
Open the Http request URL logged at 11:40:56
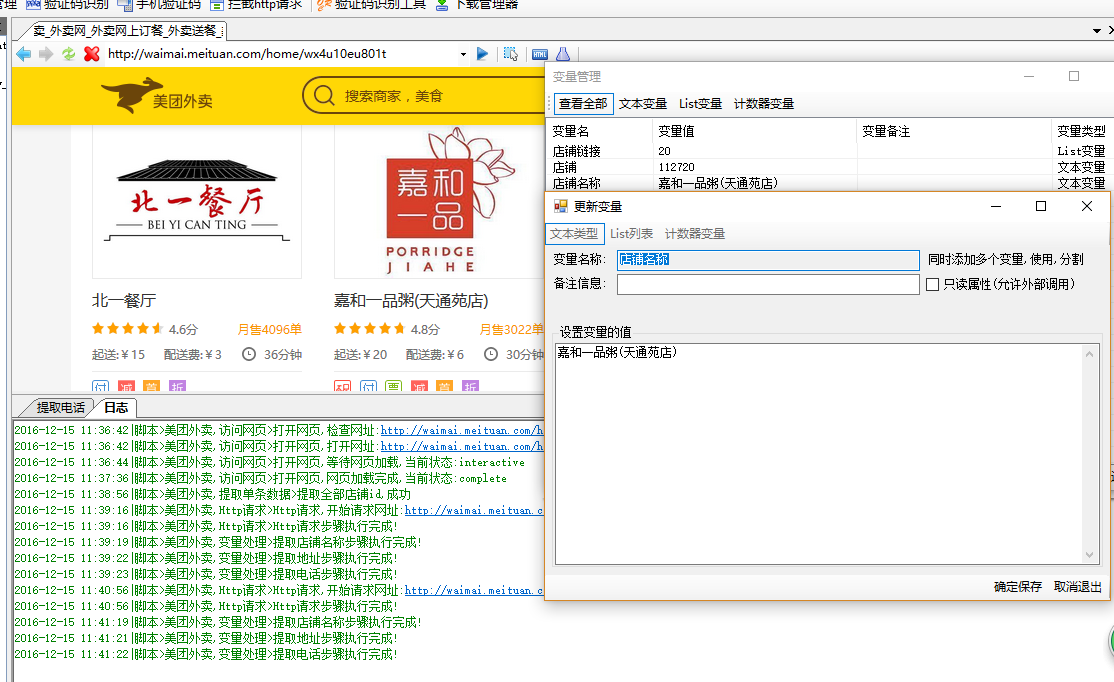pyautogui.click(x=474, y=590)
